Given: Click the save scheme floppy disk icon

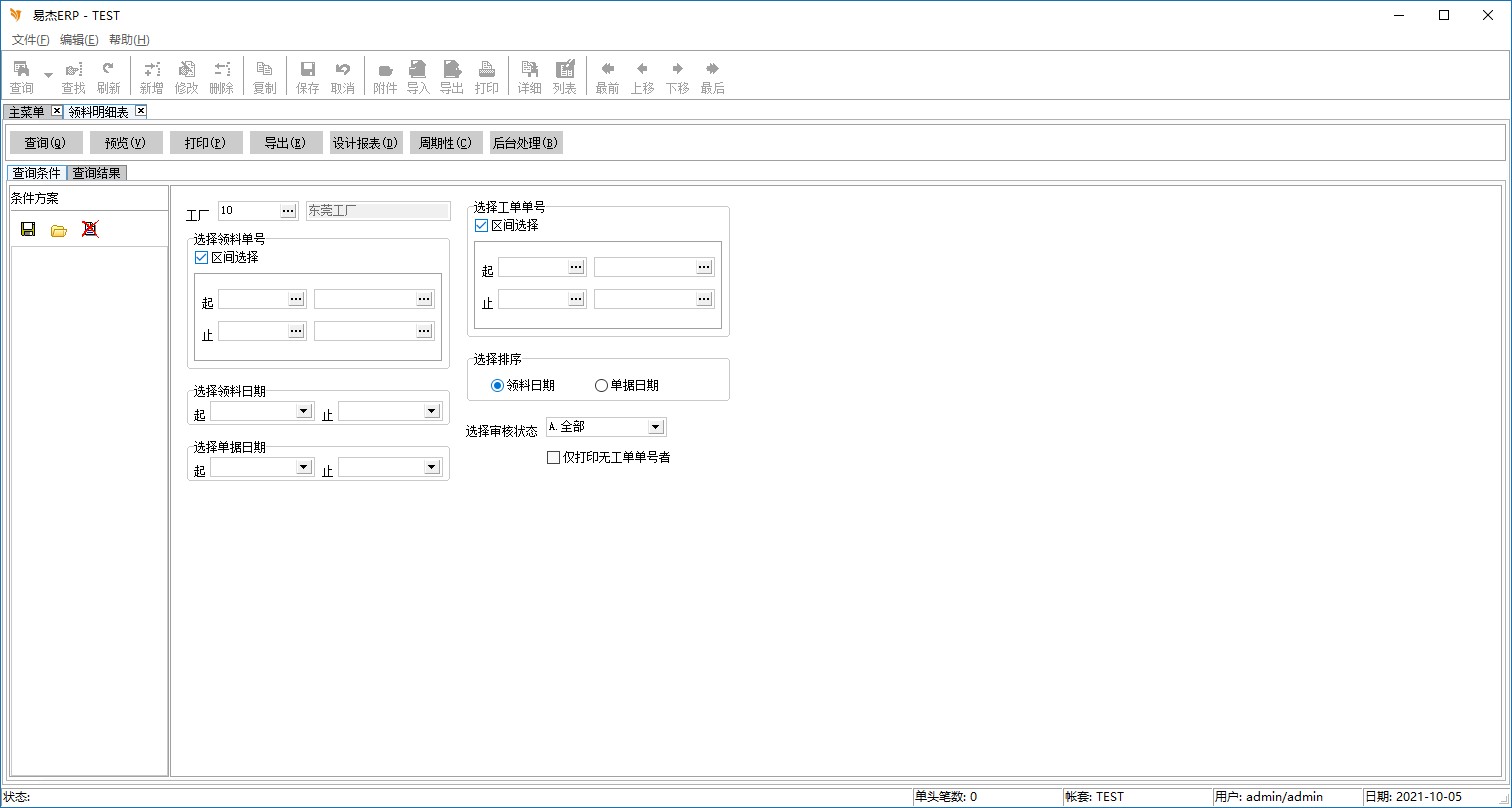Looking at the screenshot, I should coord(28,229).
